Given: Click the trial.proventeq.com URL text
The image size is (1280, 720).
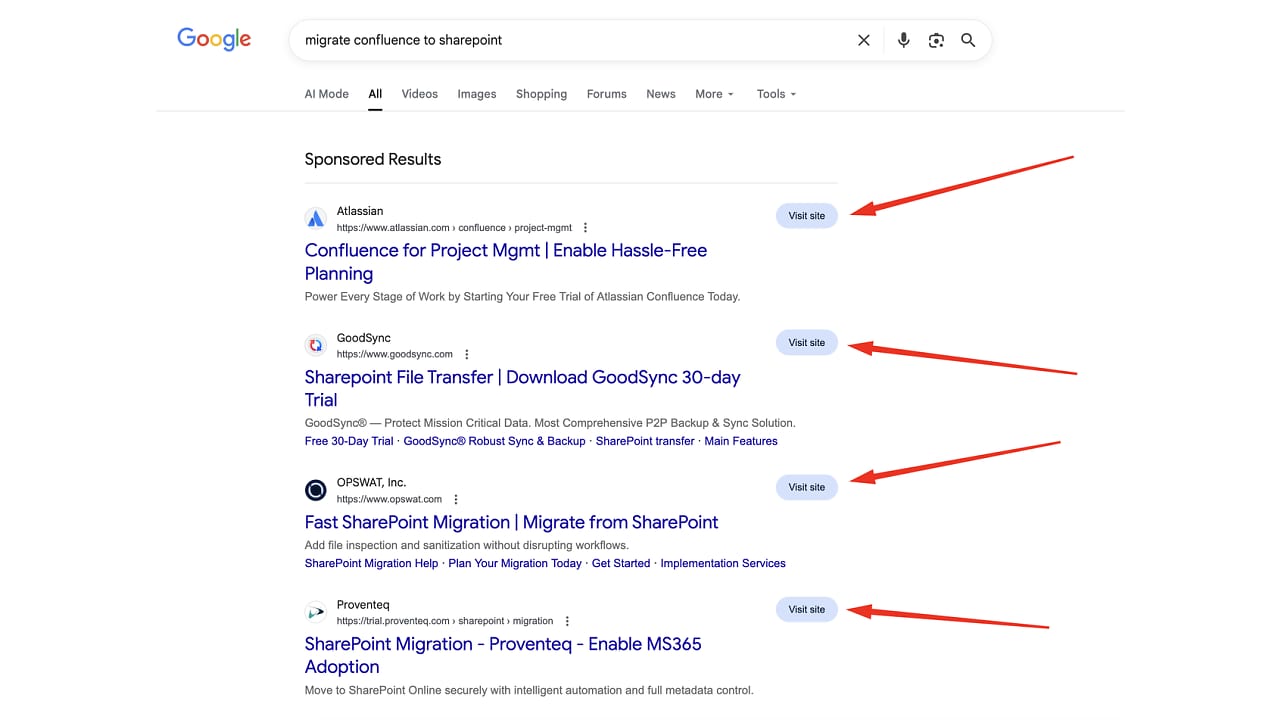Looking at the screenshot, I should click(445, 622).
